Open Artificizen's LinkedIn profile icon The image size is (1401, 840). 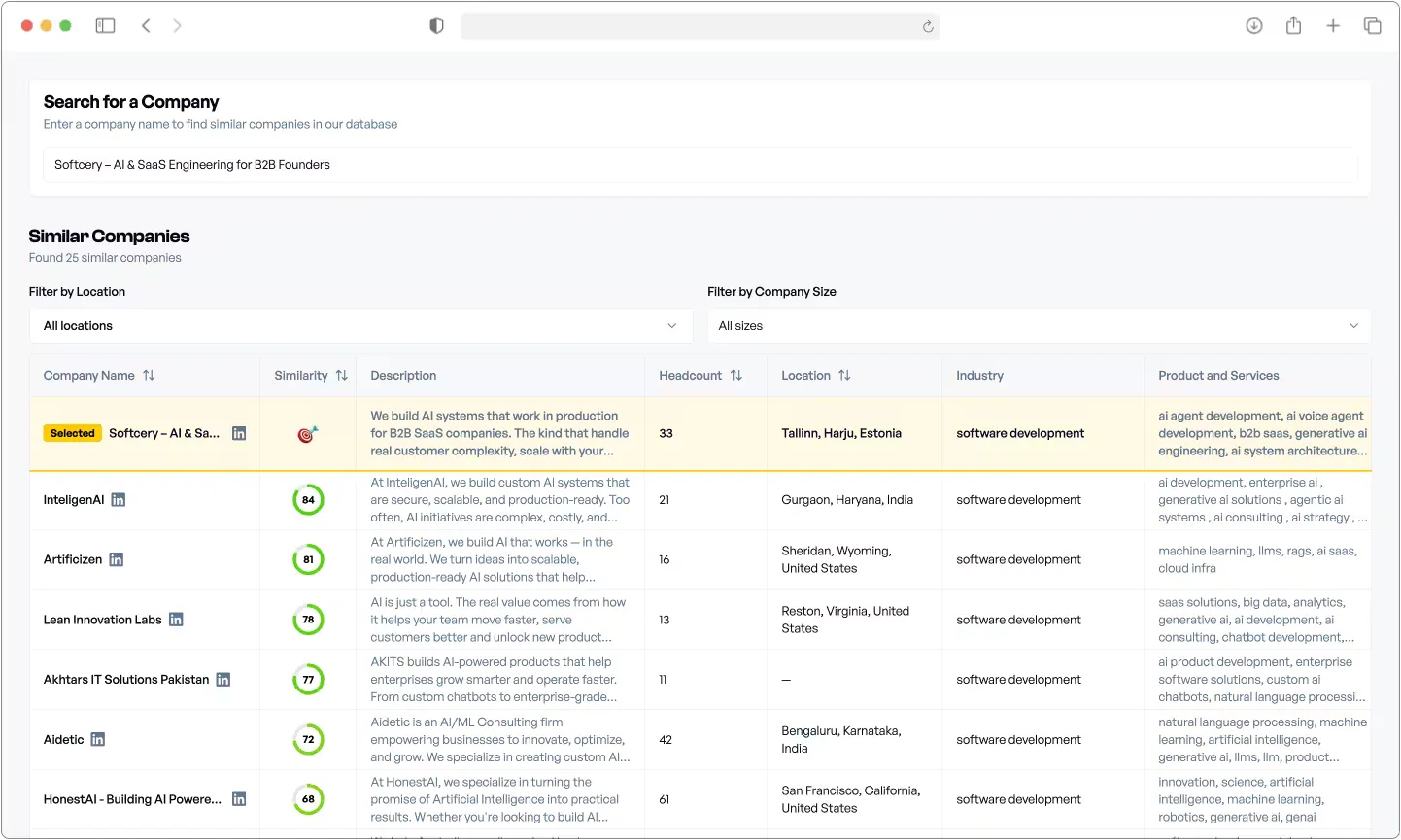point(117,559)
